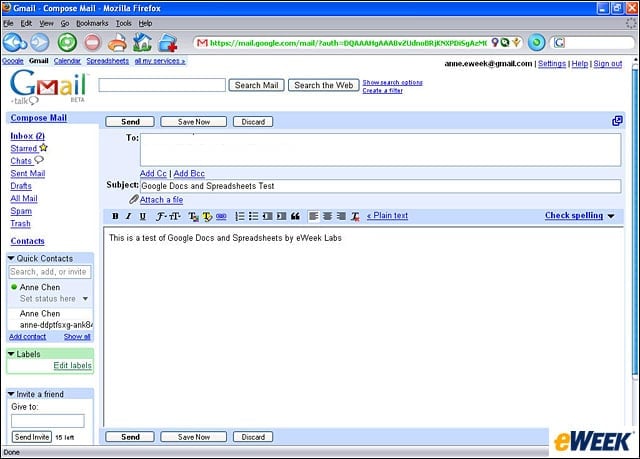Open the Tools menu

[123, 23]
